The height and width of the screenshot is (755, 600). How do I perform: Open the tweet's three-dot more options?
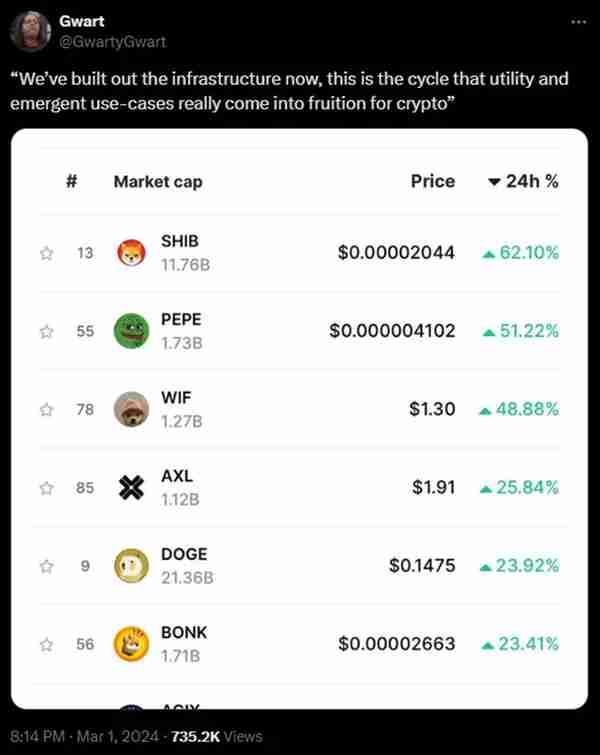pyautogui.click(x=578, y=22)
